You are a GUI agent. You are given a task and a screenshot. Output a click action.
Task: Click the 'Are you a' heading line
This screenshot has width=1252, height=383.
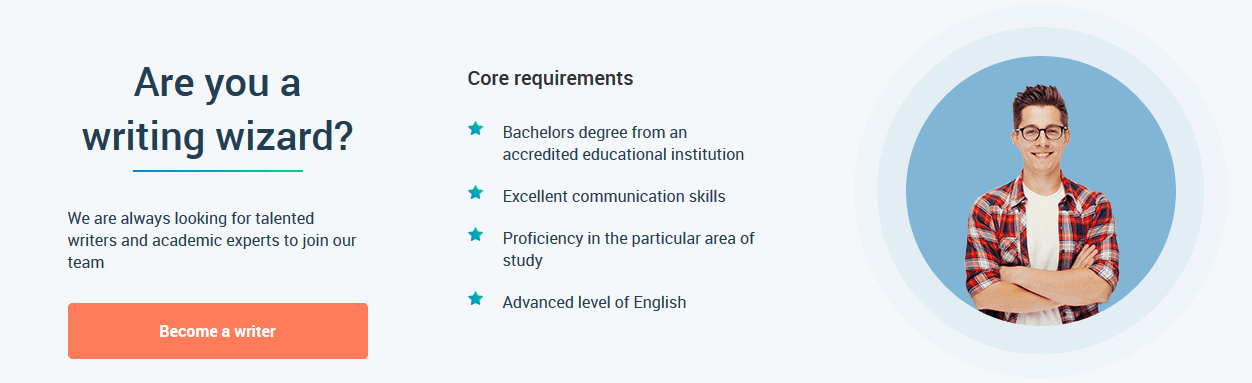coord(217,83)
